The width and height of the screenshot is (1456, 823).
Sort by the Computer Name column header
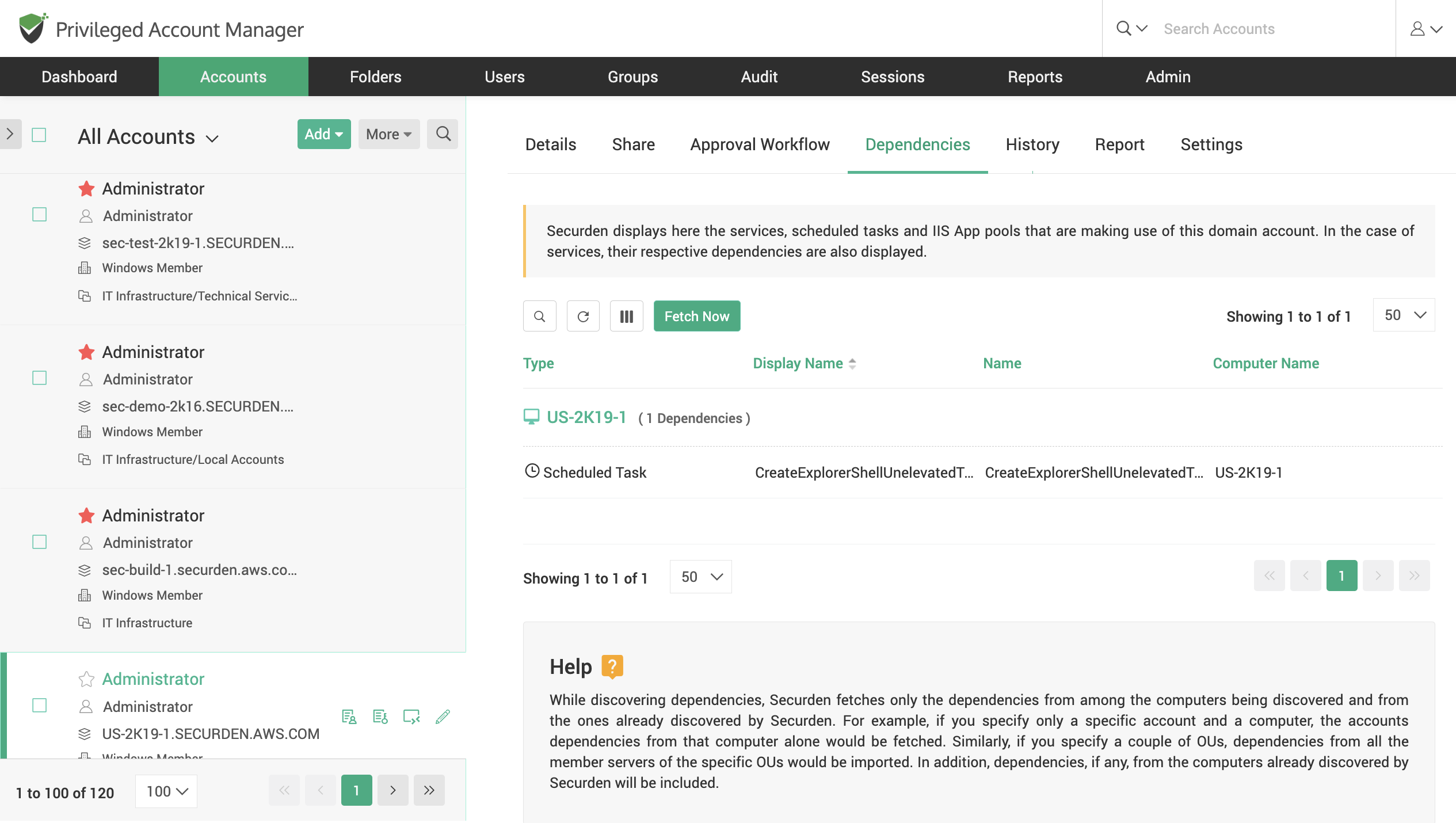(1266, 363)
